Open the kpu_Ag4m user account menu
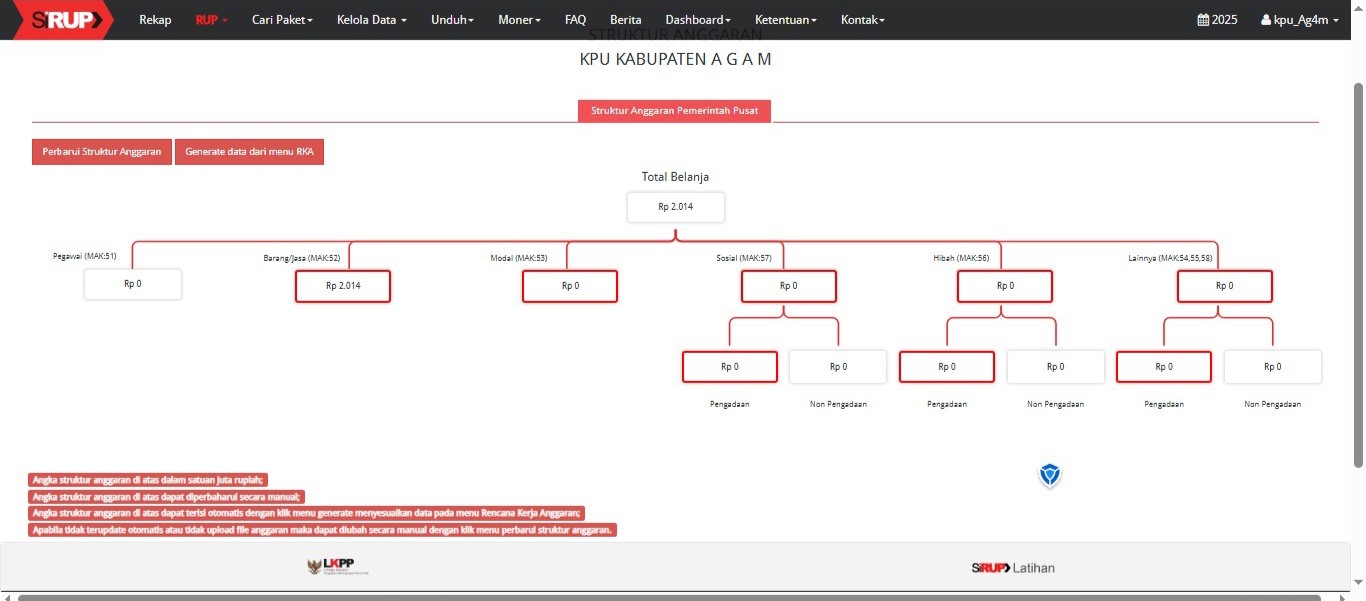This screenshot has width=1366, height=601. pyautogui.click(x=1299, y=20)
